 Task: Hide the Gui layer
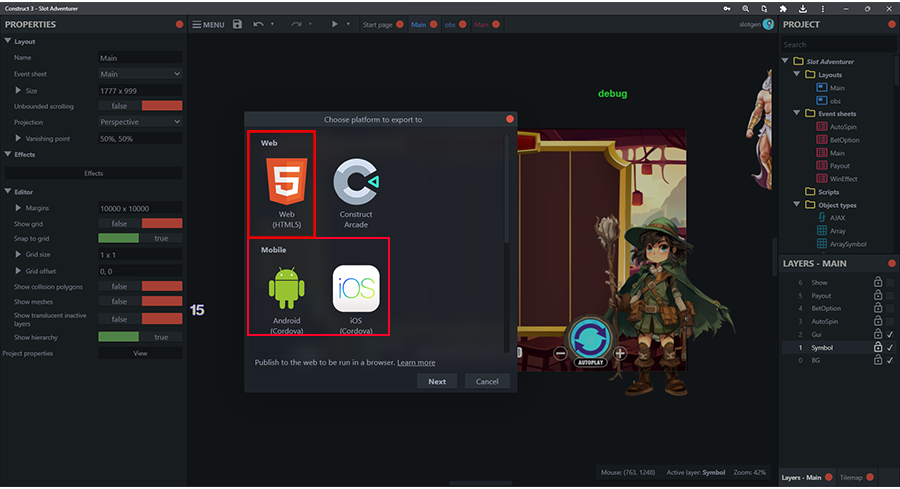click(890, 334)
